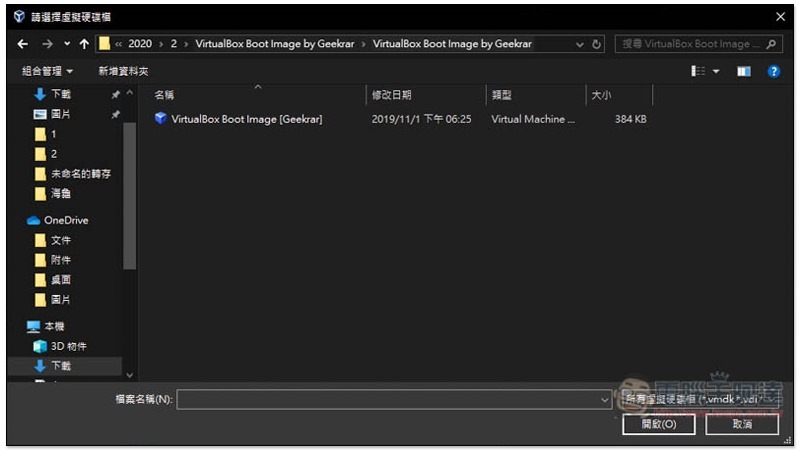Click 新增資料夹 to create a folder
Viewport: 800px width, 451px height.
point(123,71)
